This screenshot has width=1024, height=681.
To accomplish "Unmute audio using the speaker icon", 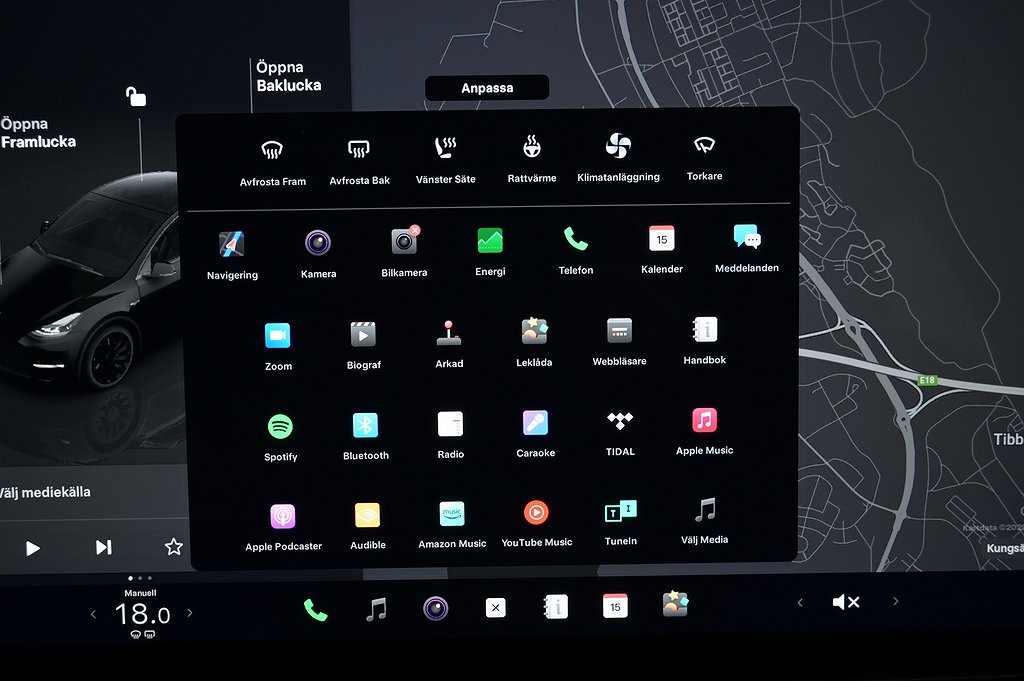I will (x=846, y=602).
